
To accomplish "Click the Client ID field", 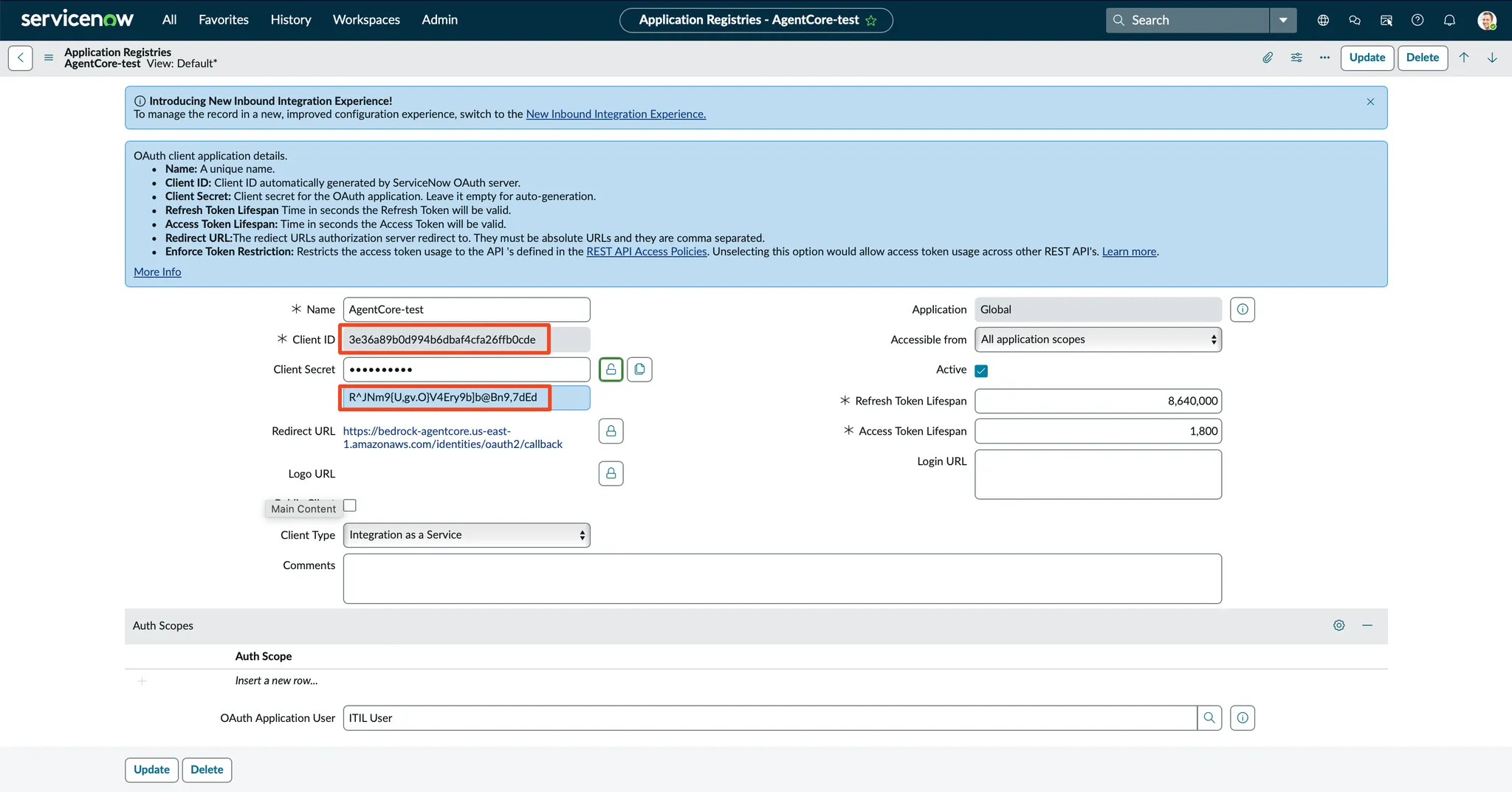I will [467, 340].
